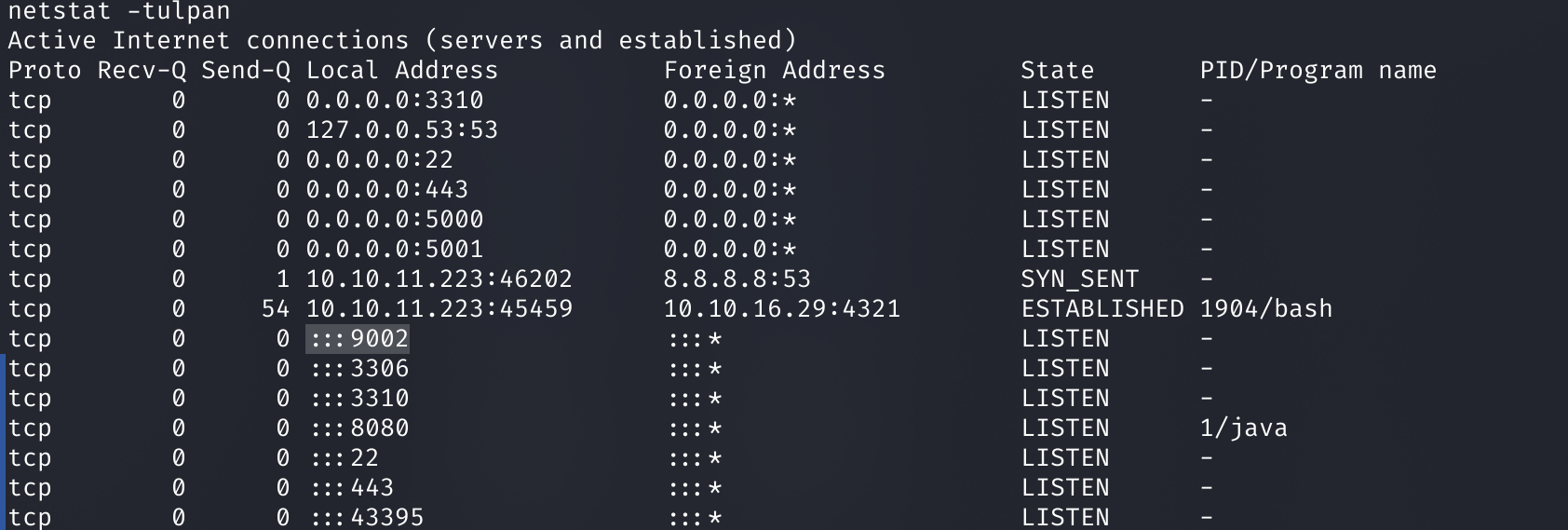Select the :::8080 local address
This screenshot has width=1568, height=530.
click(359, 428)
